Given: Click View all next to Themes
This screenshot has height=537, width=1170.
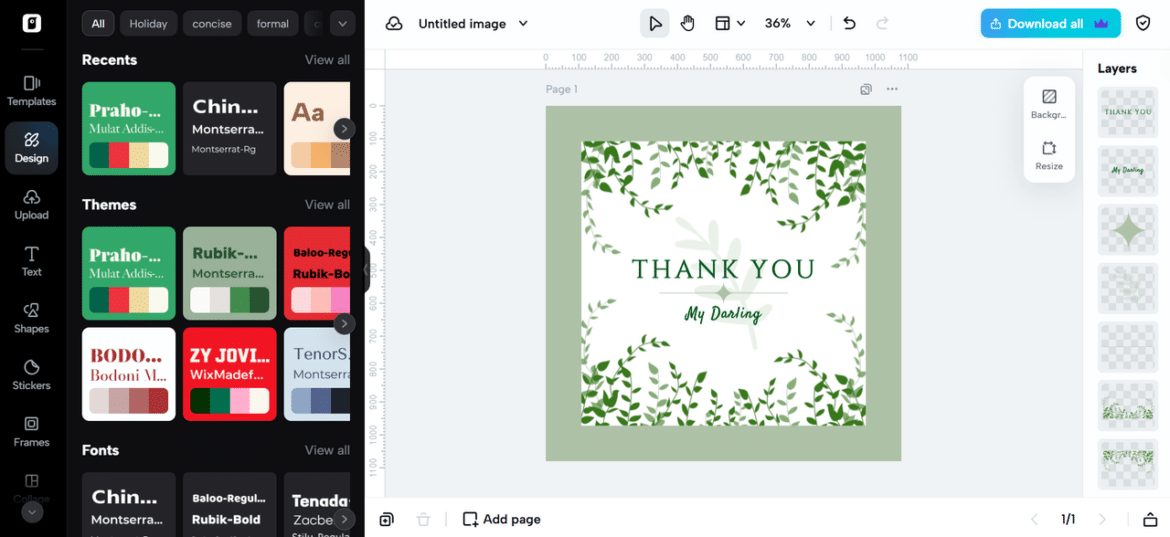Looking at the screenshot, I should [x=327, y=204].
